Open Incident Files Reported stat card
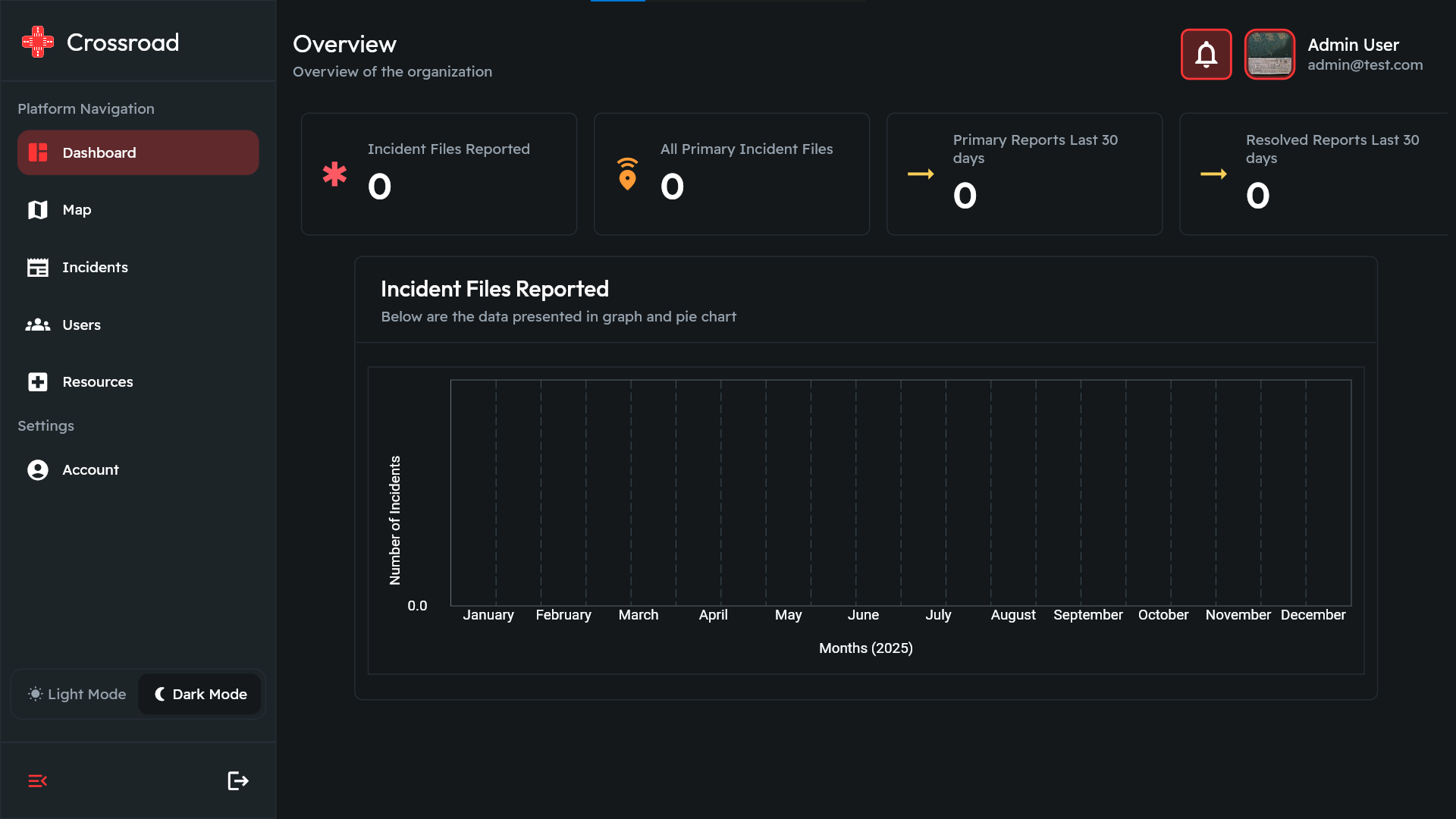Image resolution: width=1456 pixels, height=819 pixels. pyautogui.click(x=438, y=174)
